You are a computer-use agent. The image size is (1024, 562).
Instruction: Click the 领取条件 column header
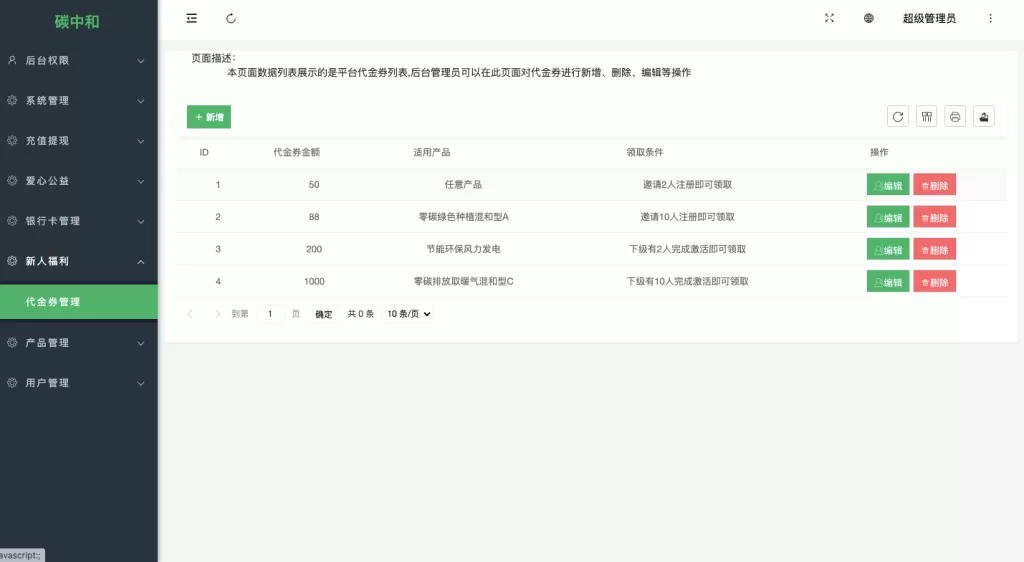click(645, 152)
